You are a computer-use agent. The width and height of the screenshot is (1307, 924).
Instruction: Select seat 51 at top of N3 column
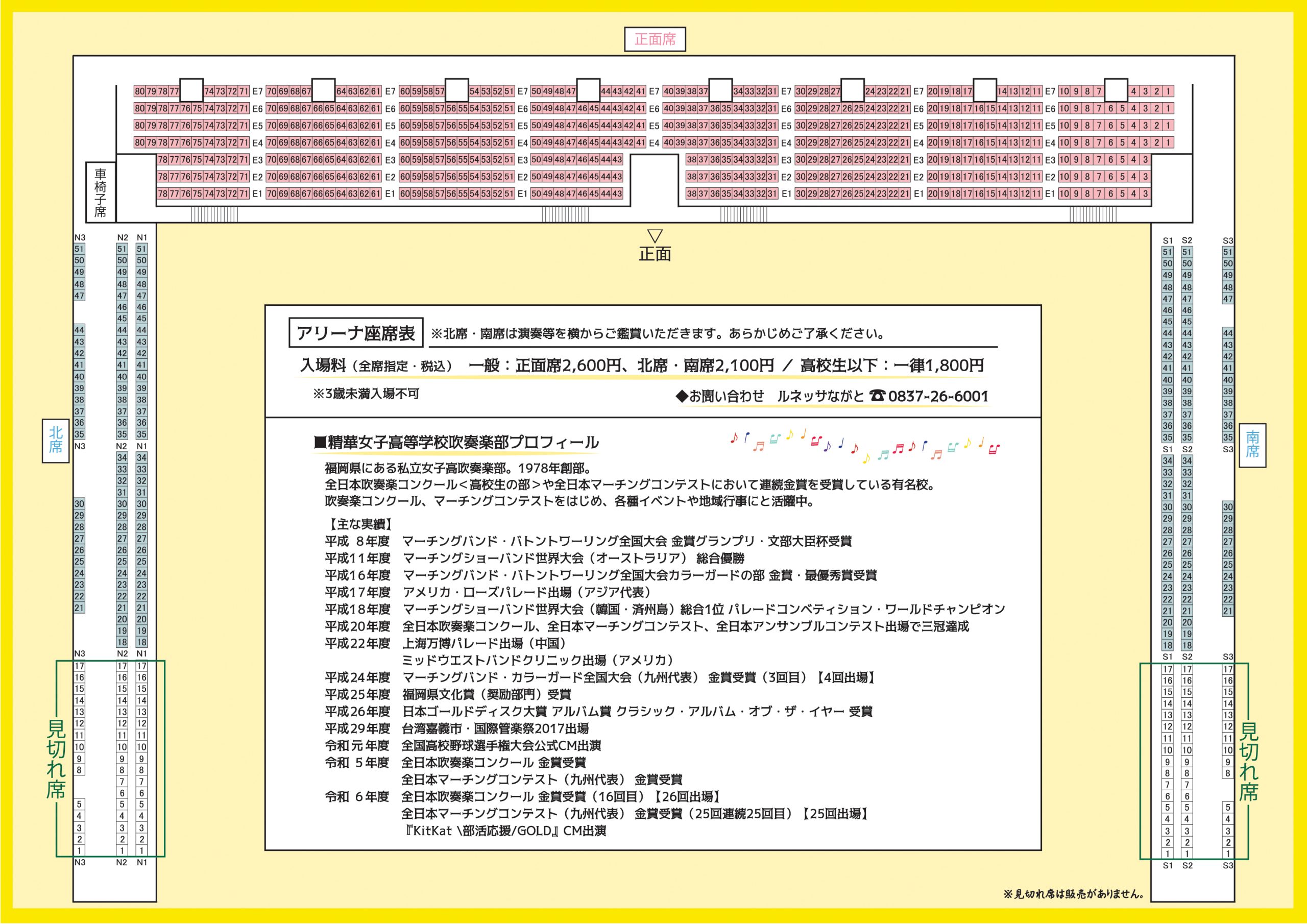pyautogui.click(x=79, y=249)
